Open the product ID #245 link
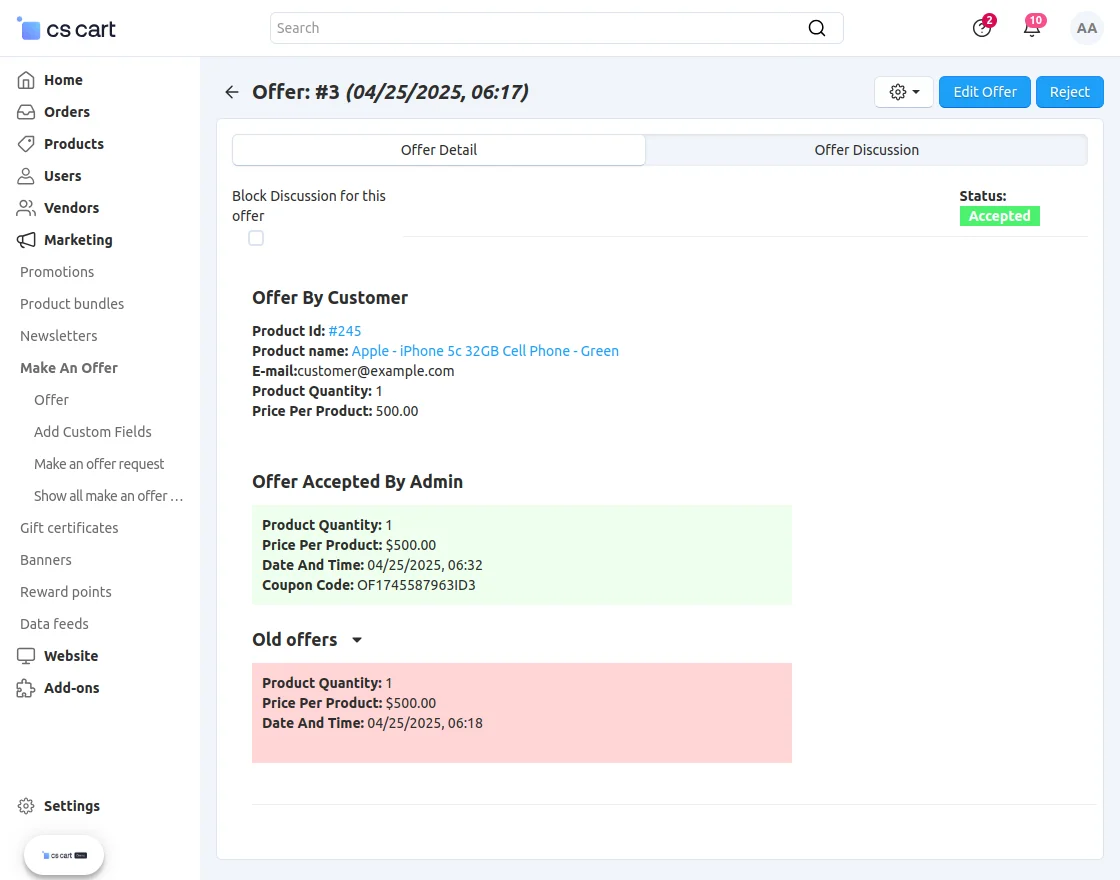The height and width of the screenshot is (880, 1120). (345, 331)
